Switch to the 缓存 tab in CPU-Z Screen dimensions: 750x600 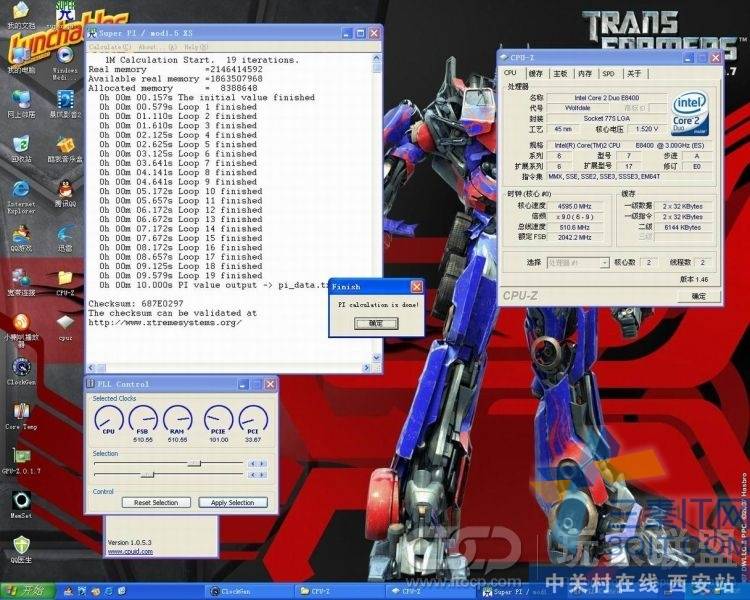point(536,74)
